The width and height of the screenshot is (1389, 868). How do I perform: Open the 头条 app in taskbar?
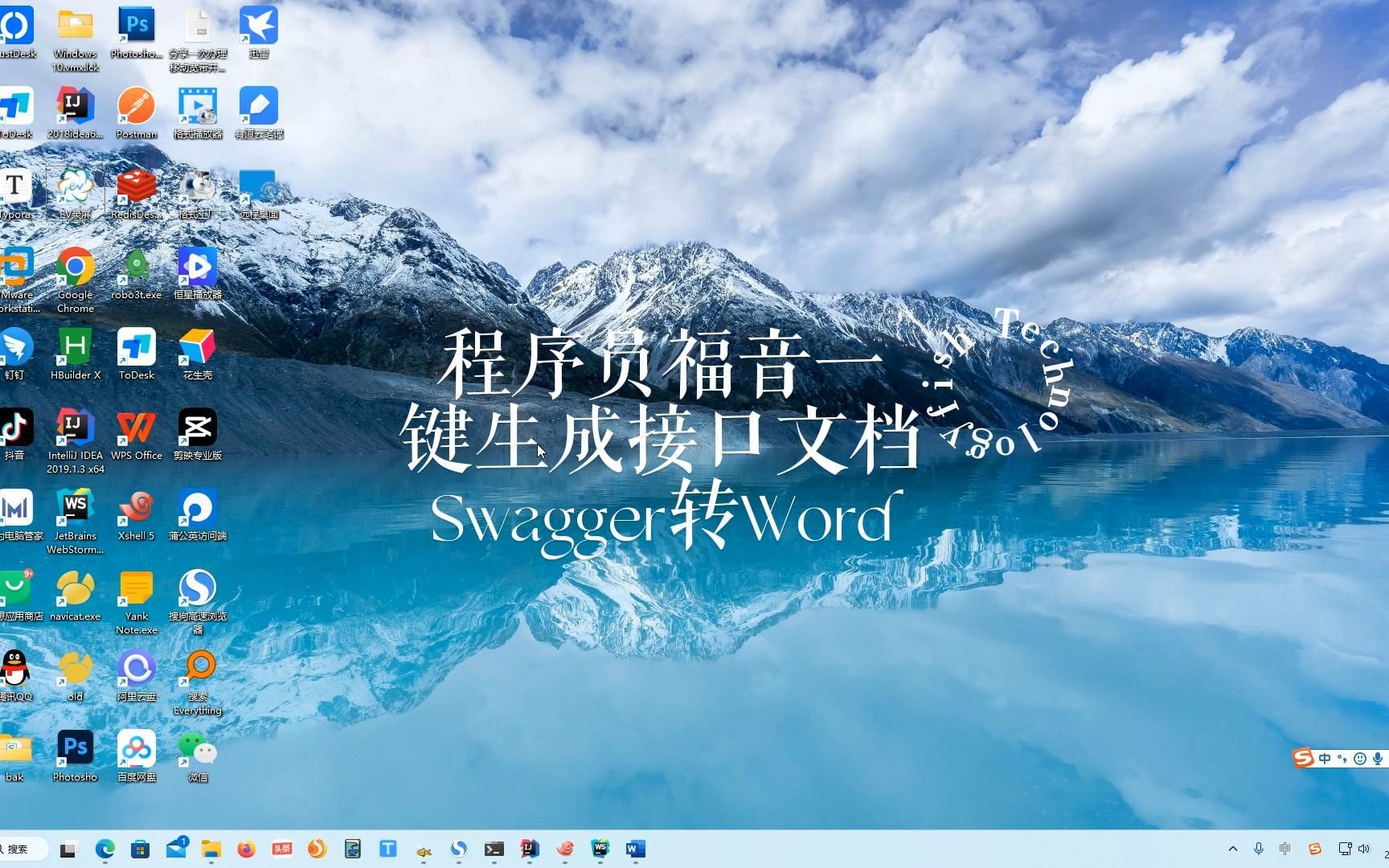click(281, 849)
